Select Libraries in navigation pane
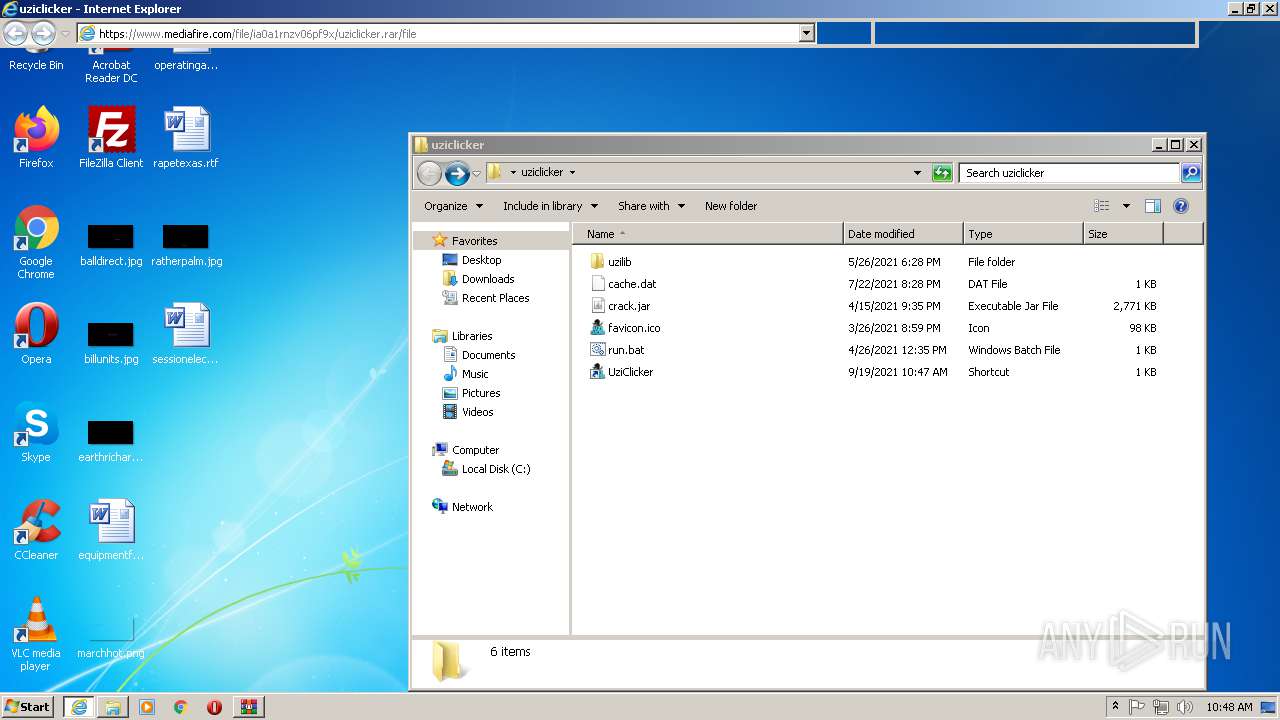This screenshot has width=1280, height=720. [x=472, y=336]
